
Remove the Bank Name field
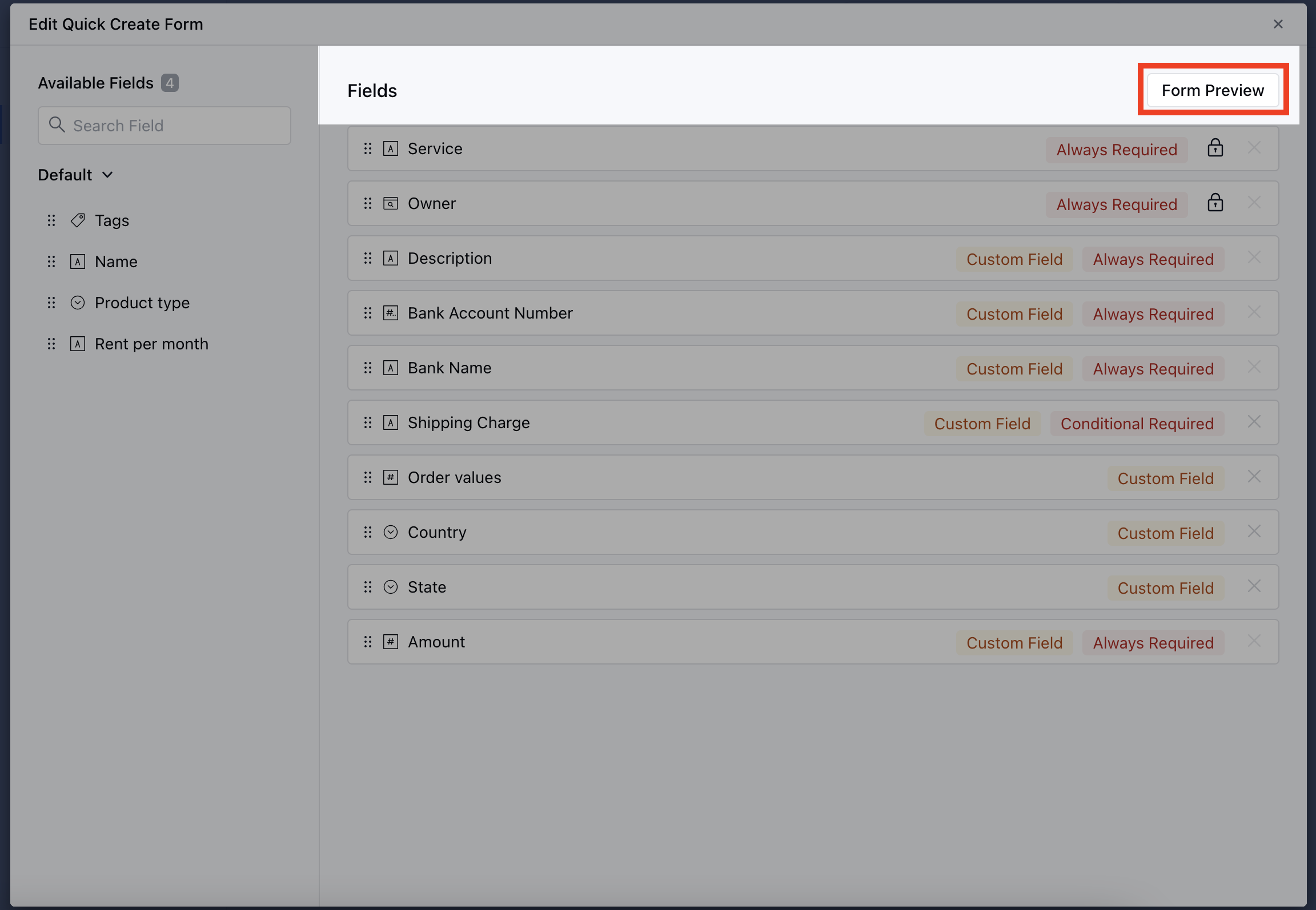point(1254,367)
